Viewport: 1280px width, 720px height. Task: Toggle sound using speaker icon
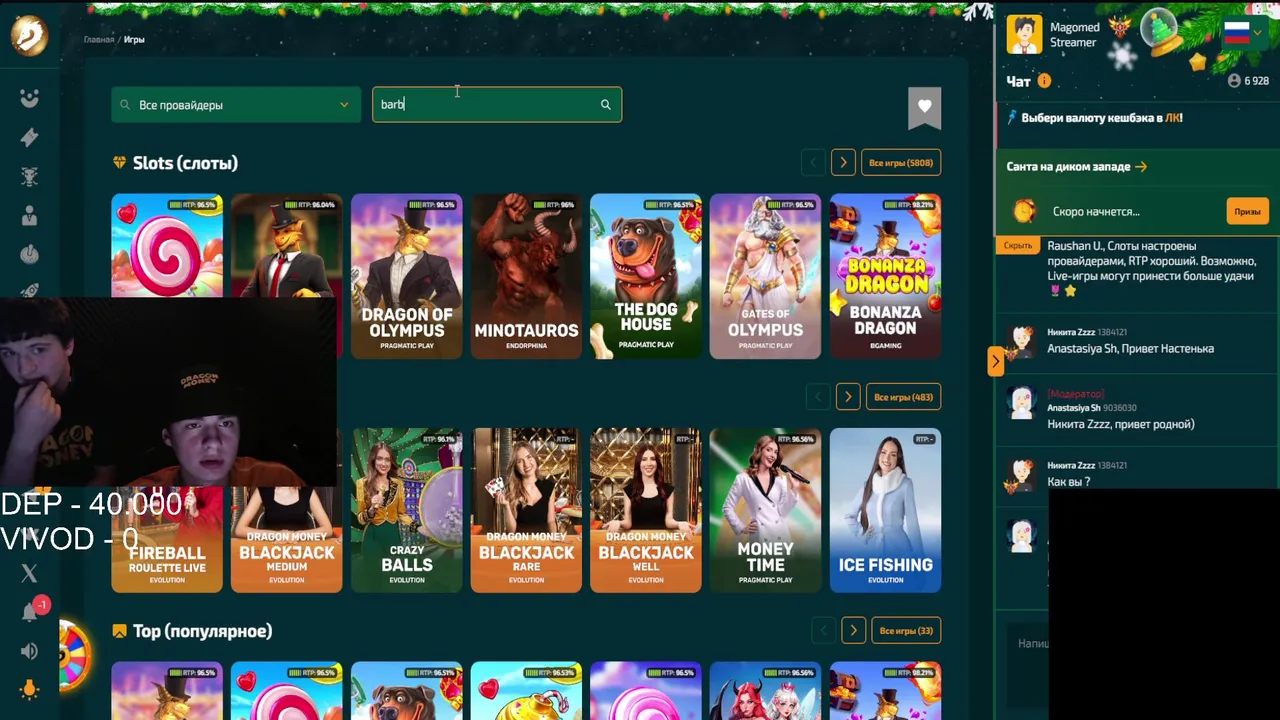pos(29,651)
